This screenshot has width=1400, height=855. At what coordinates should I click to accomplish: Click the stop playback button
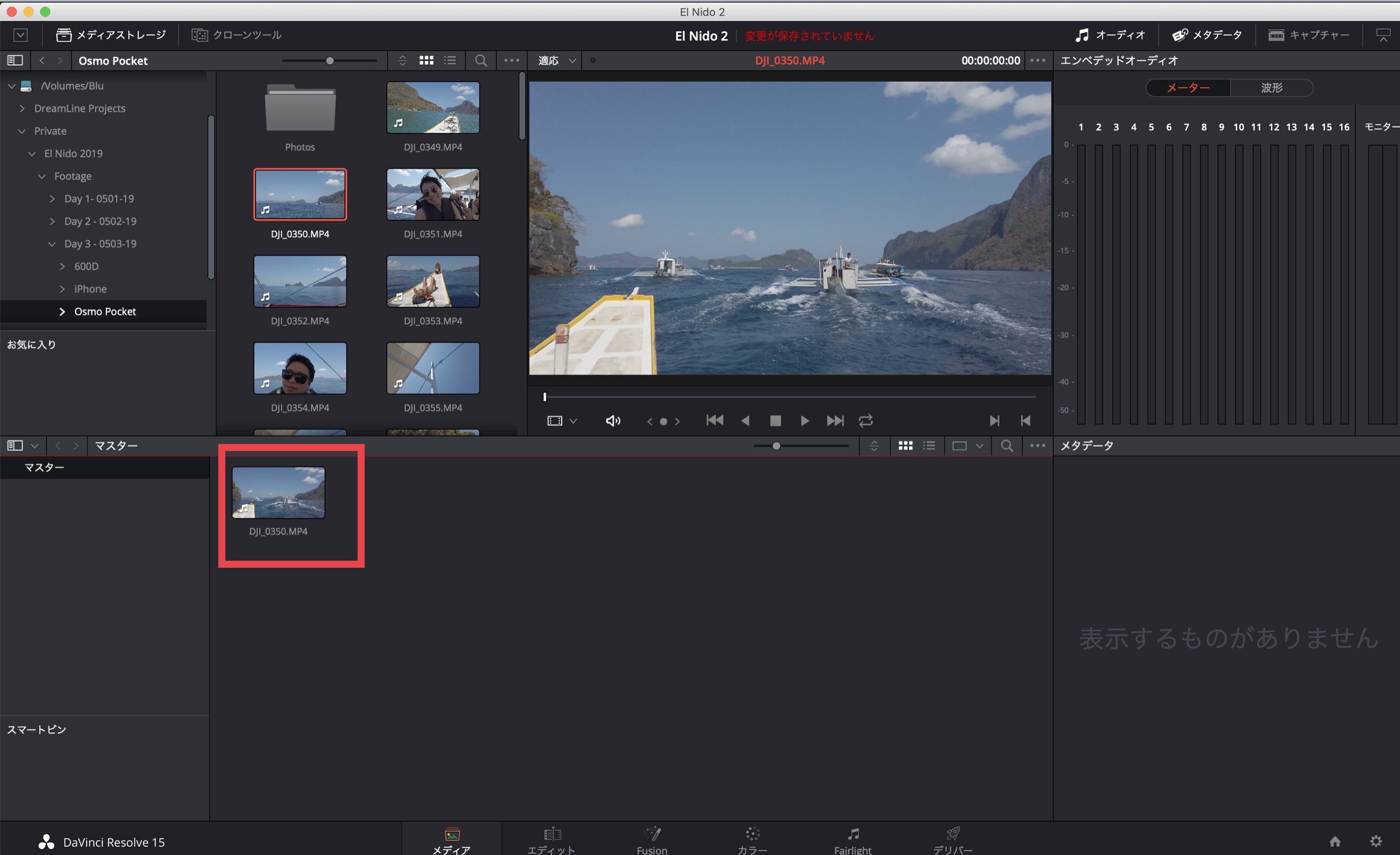pyautogui.click(x=775, y=421)
